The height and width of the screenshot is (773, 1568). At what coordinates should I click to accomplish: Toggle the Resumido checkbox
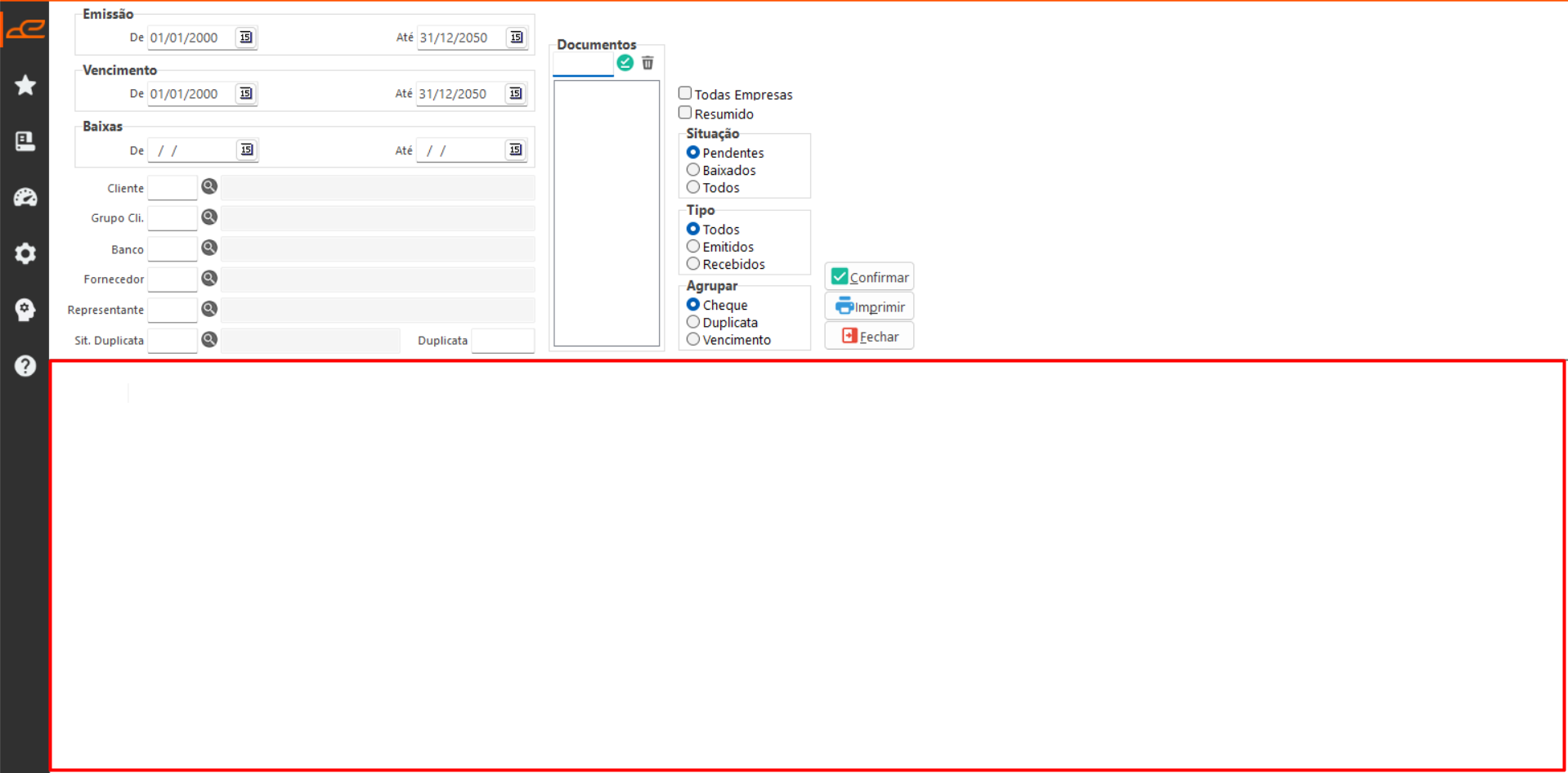point(685,113)
